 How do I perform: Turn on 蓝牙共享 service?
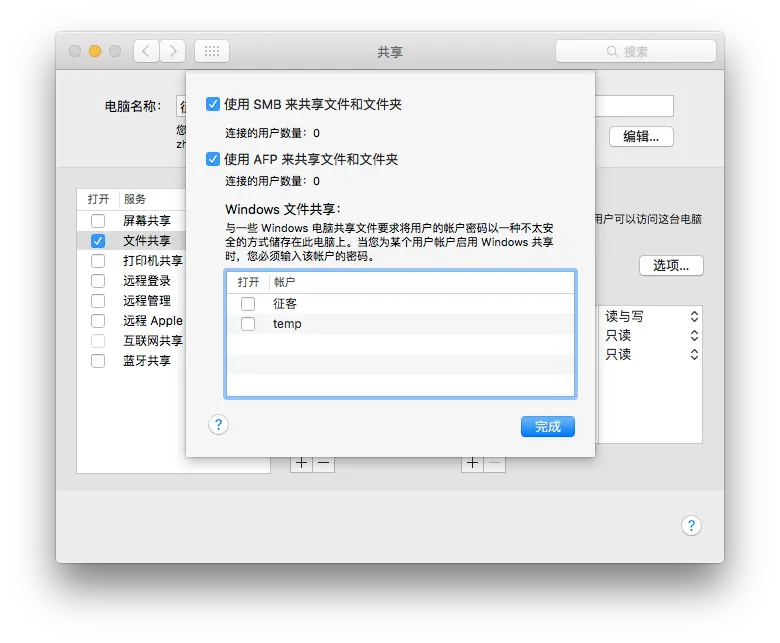[98, 361]
